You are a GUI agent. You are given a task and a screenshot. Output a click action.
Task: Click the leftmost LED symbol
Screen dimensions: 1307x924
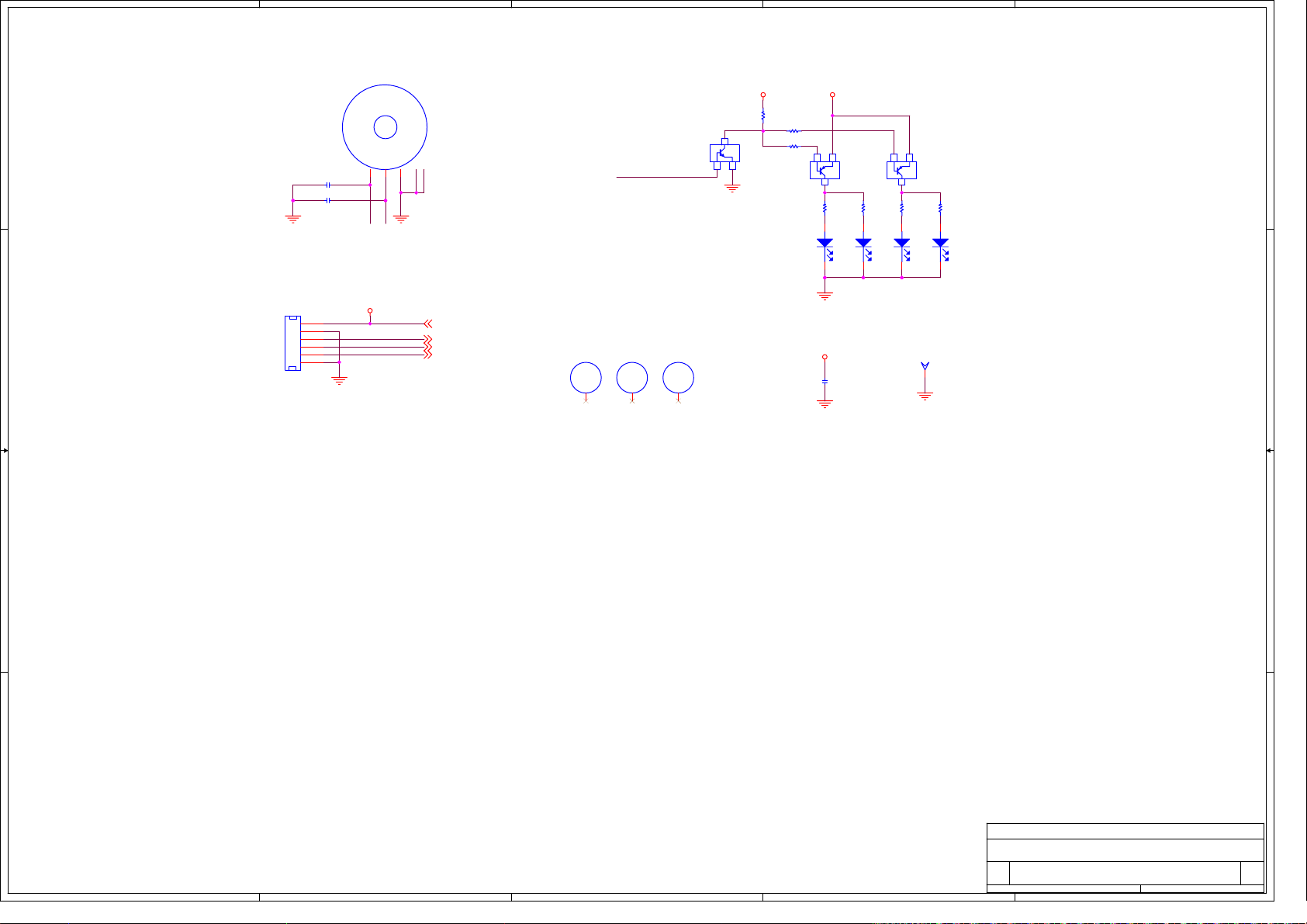(x=825, y=244)
